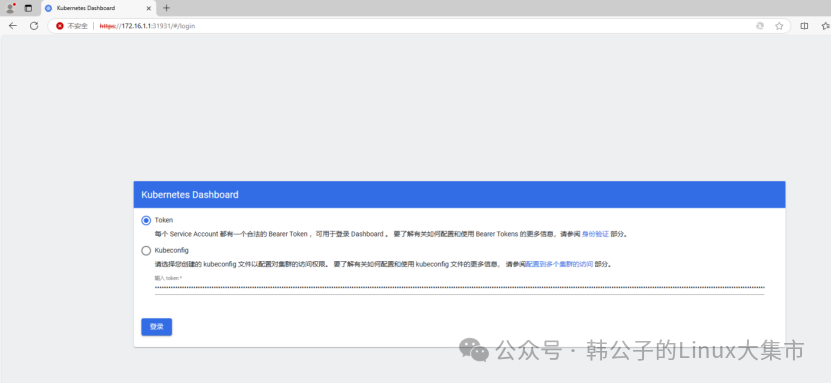This screenshot has width=831, height=383.
Task: Select the Kubeconfig radio button
Action: (146, 251)
